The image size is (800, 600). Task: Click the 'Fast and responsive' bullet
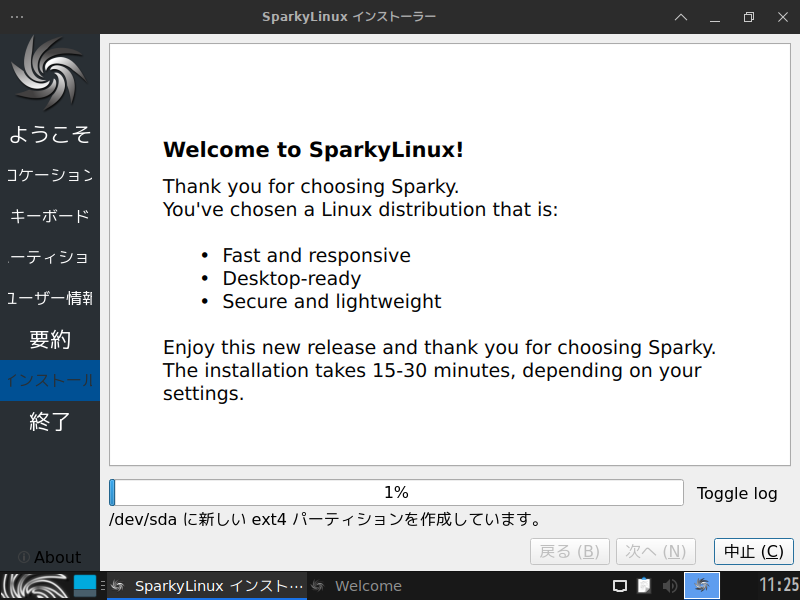click(x=316, y=255)
